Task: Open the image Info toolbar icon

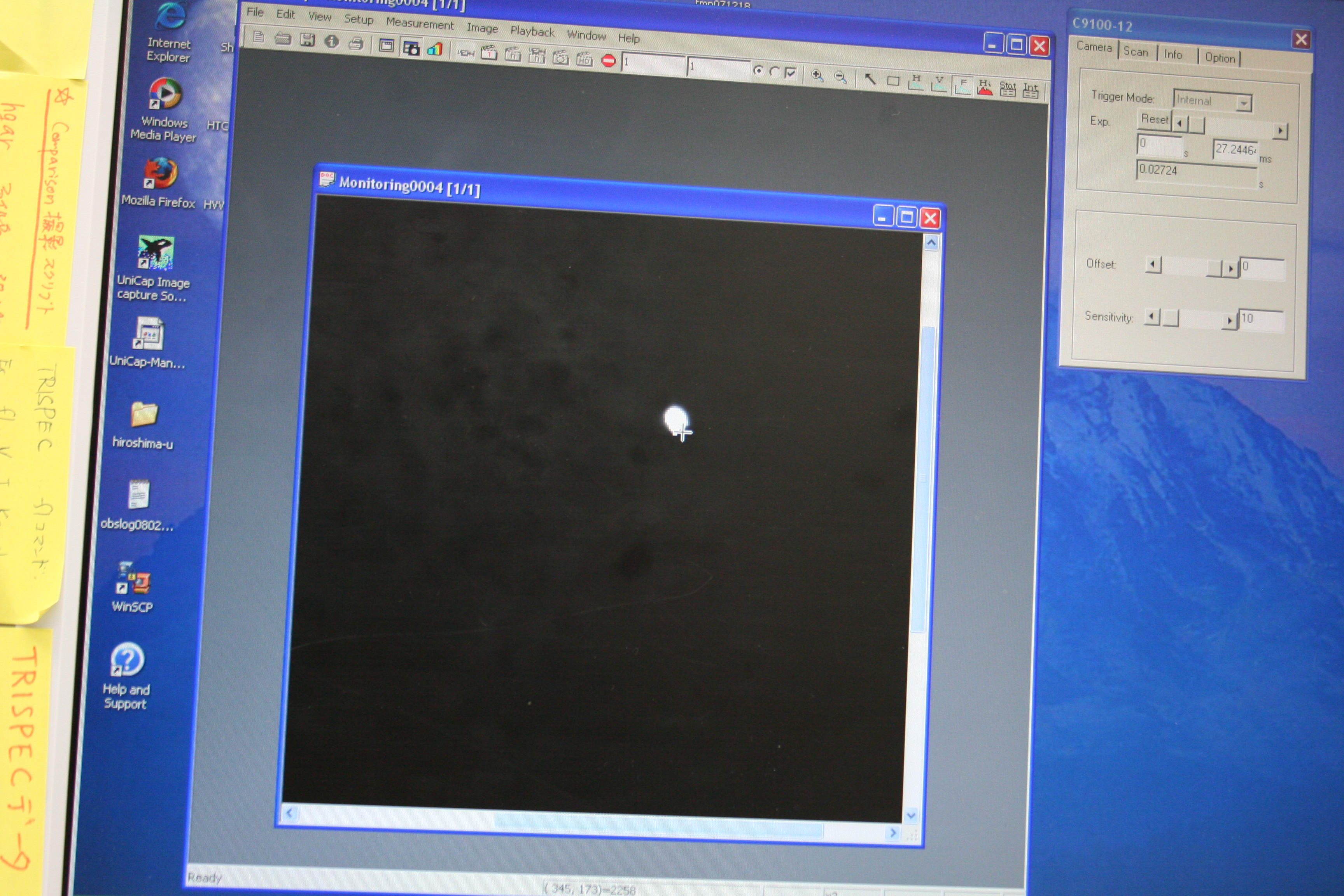Action: tap(332, 42)
